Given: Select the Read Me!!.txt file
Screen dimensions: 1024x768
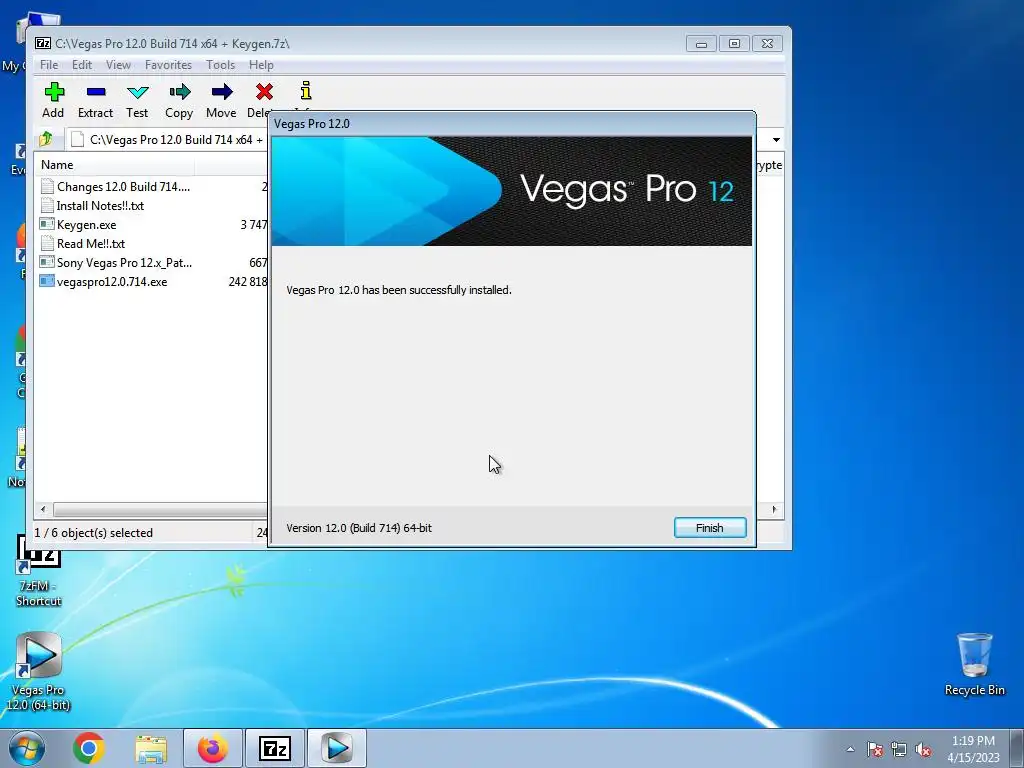Looking at the screenshot, I should click(x=91, y=244).
